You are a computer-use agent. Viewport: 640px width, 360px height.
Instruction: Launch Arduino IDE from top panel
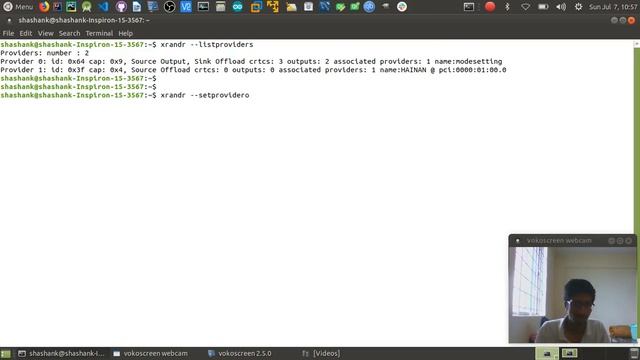237,7
